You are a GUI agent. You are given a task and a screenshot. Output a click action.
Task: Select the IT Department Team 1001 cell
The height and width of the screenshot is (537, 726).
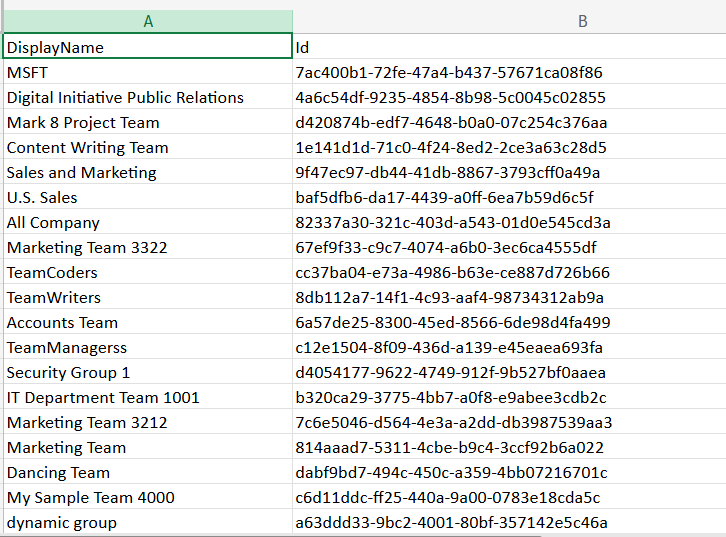[148, 397]
